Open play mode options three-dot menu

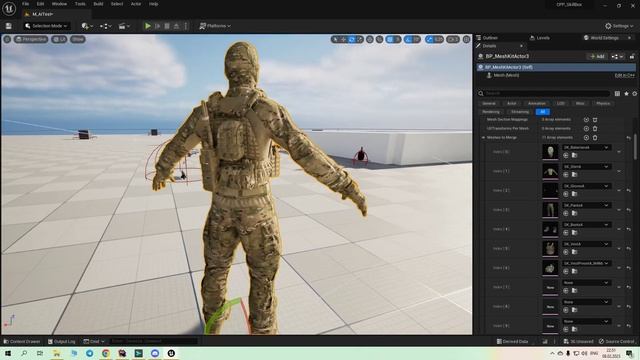tap(186, 26)
